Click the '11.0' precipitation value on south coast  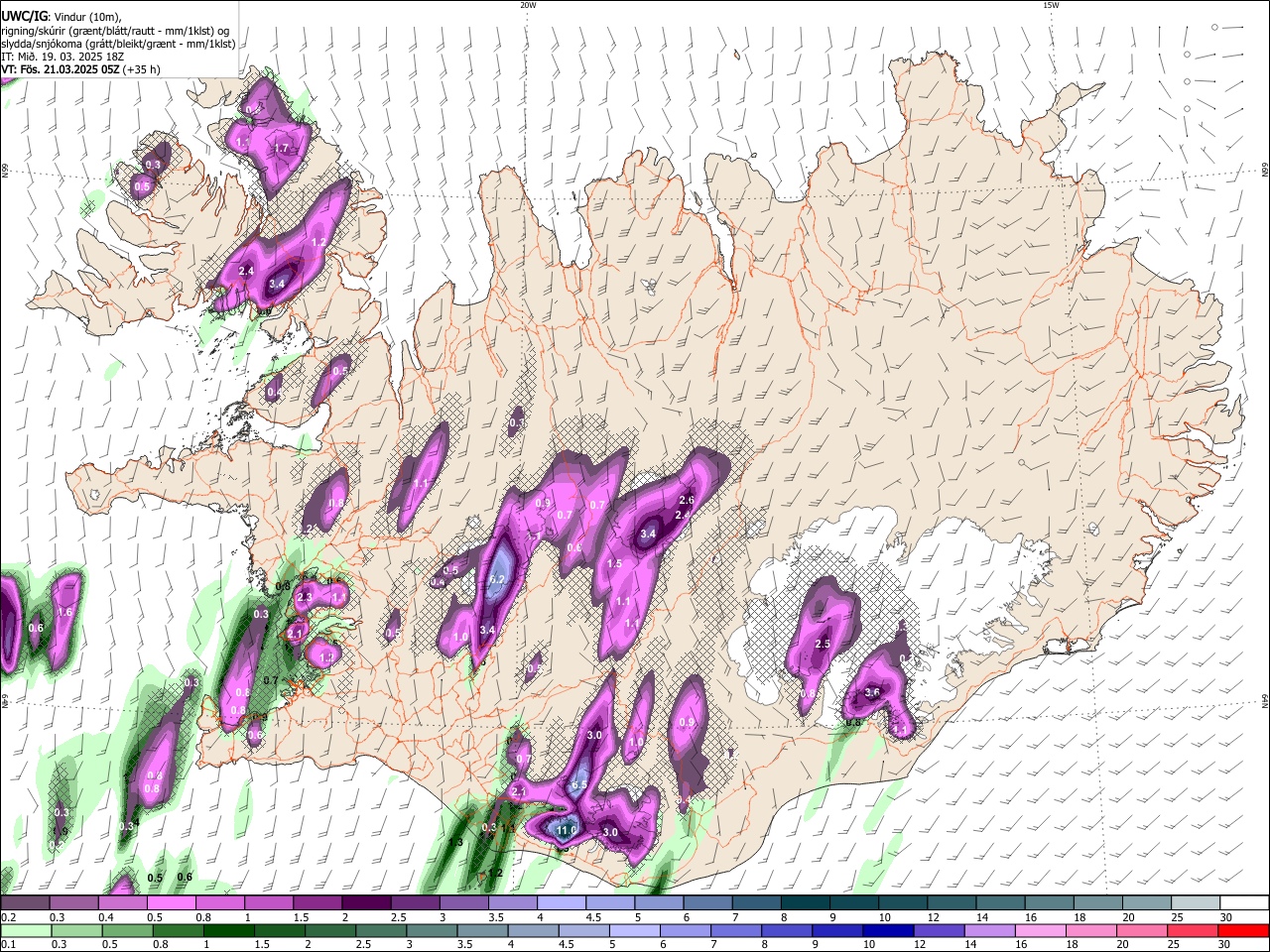pyautogui.click(x=567, y=830)
